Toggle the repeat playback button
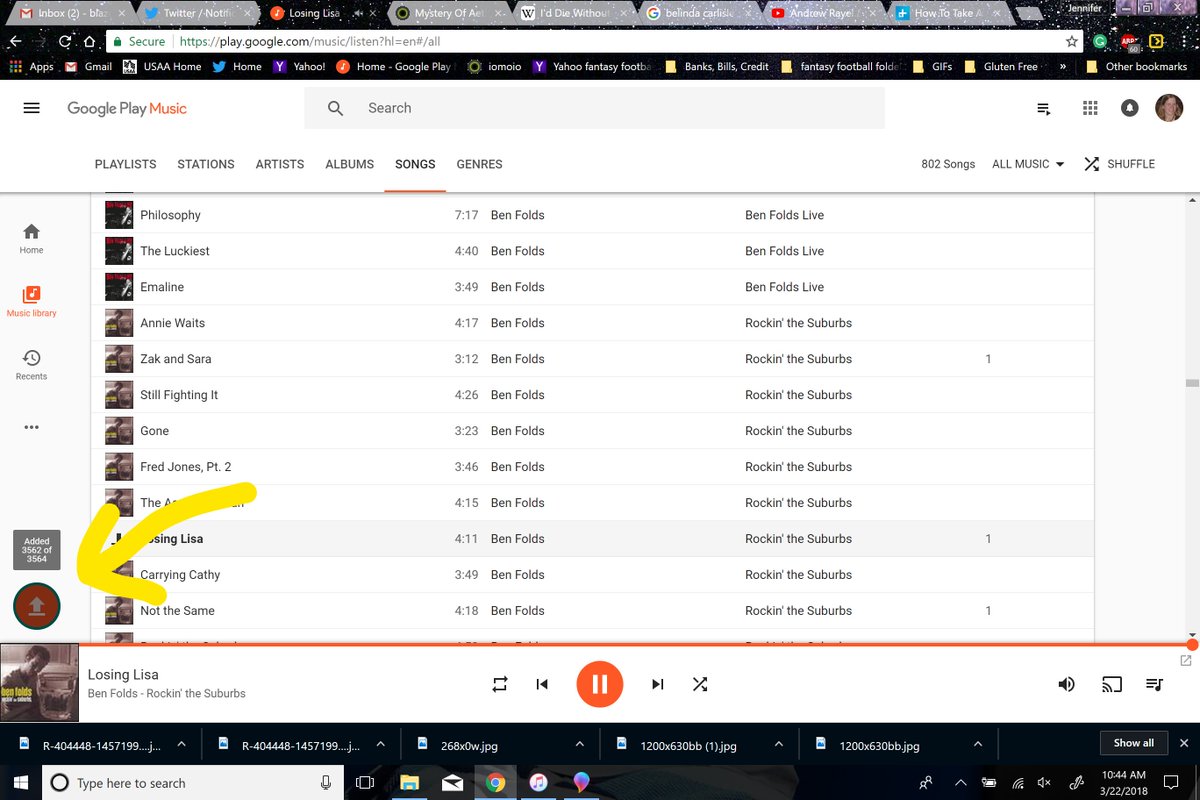The height and width of the screenshot is (800, 1200). (500, 684)
